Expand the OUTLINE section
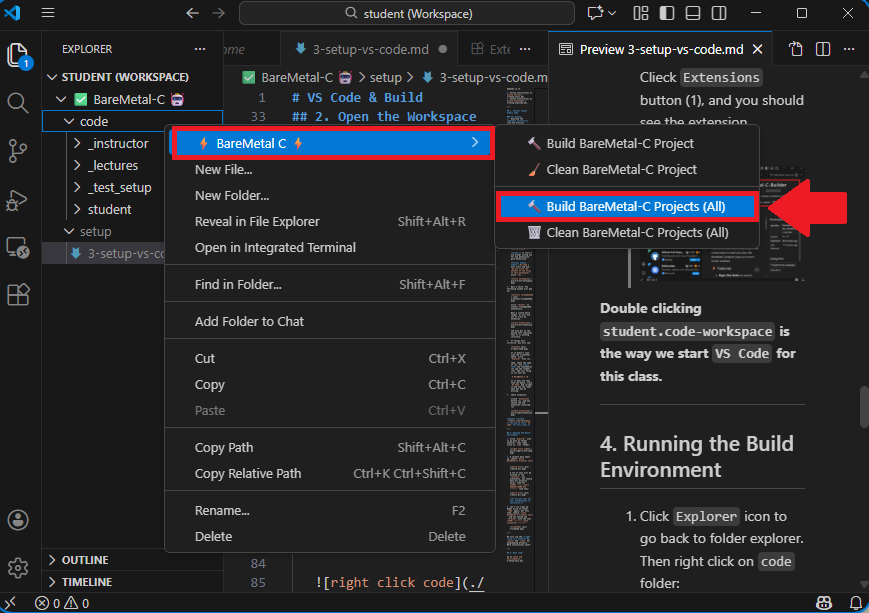 pyautogui.click(x=85, y=560)
